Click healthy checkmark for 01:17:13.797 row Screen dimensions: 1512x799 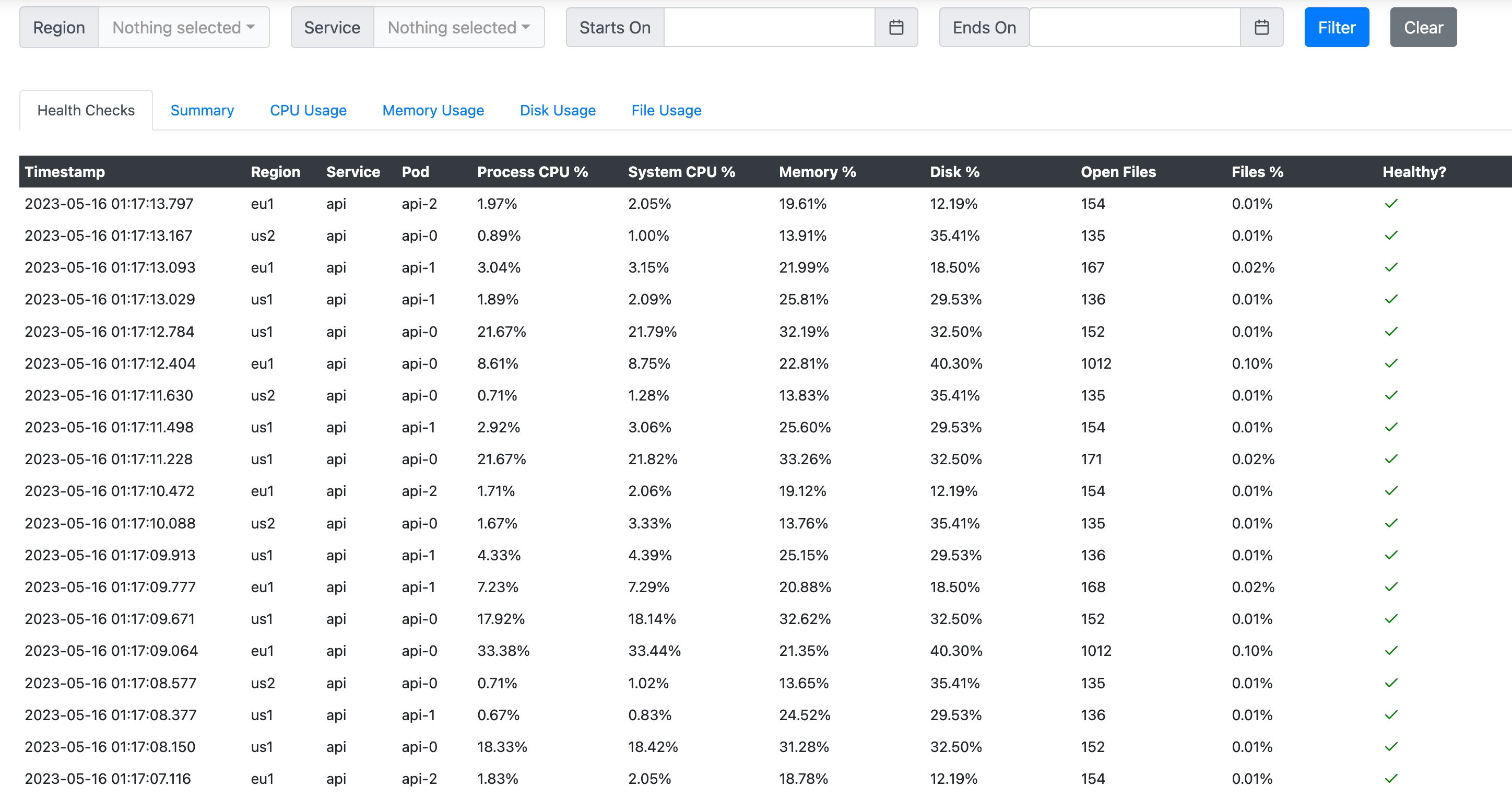pos(1390,204)
